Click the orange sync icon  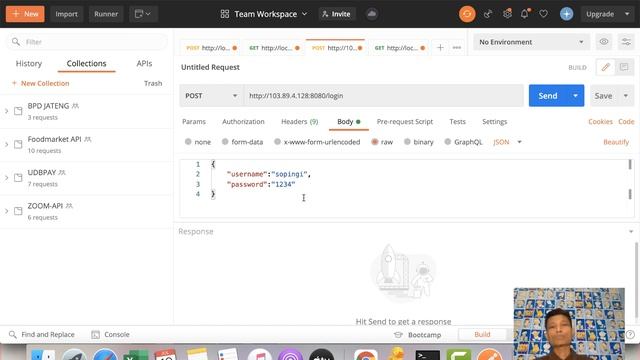[x=467, y=14]
